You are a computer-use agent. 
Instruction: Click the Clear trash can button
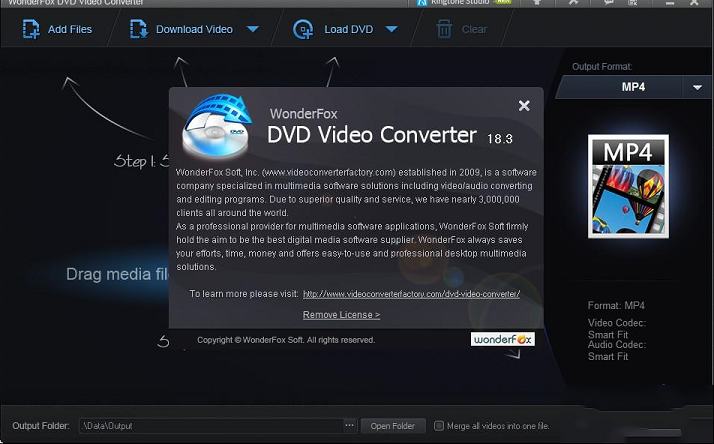pyautogui.click(x=461, y=29)
